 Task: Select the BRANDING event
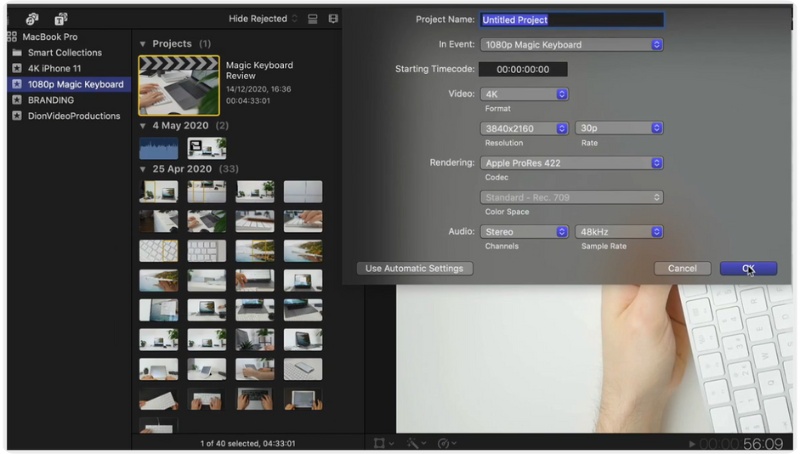pos(51,100)
